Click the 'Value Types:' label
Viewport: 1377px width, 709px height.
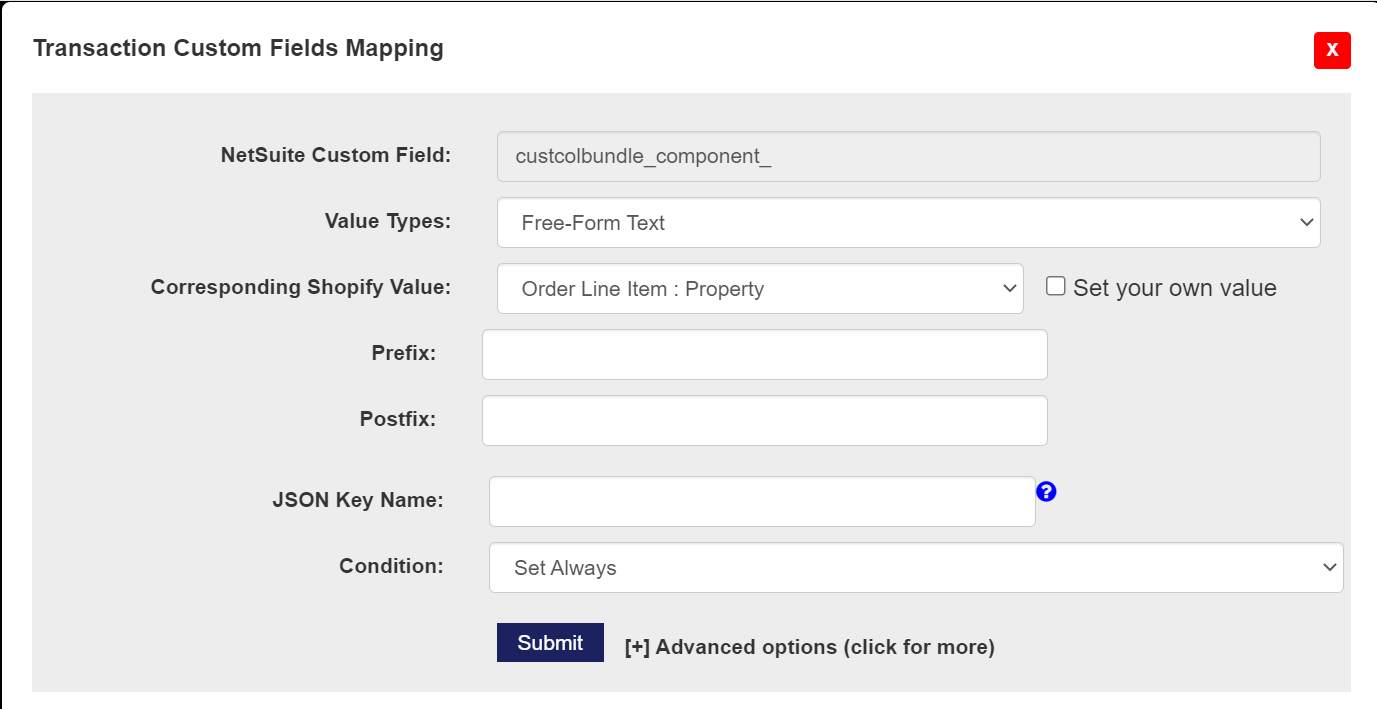point(388,221)
